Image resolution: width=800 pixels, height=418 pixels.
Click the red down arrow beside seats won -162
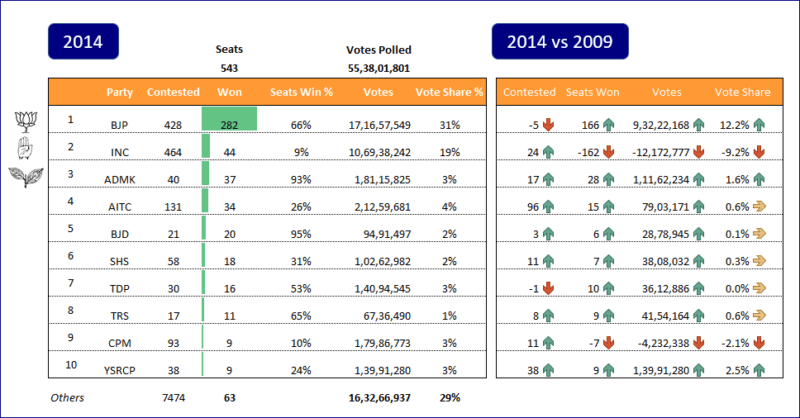(609, 152)
